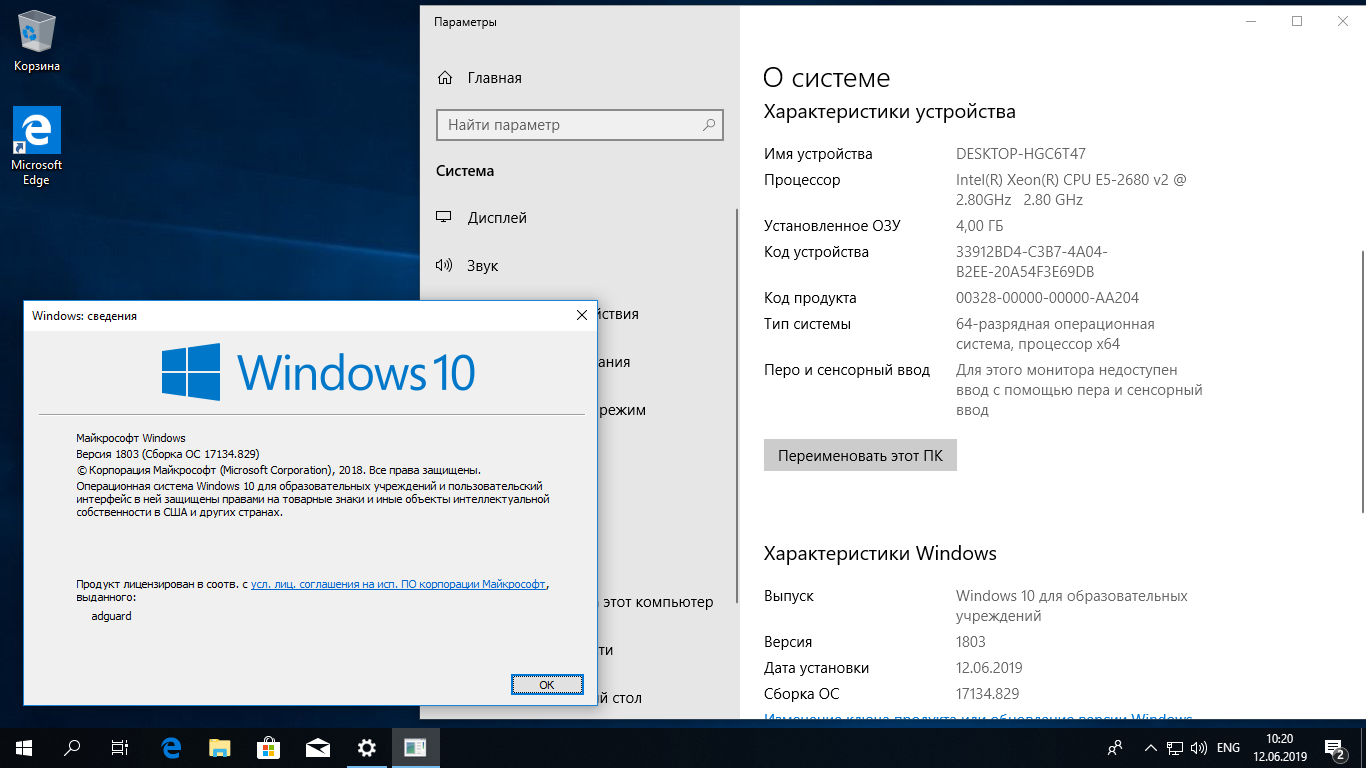
Task: Switch the ENG input language indicator
Action: 1228,747
